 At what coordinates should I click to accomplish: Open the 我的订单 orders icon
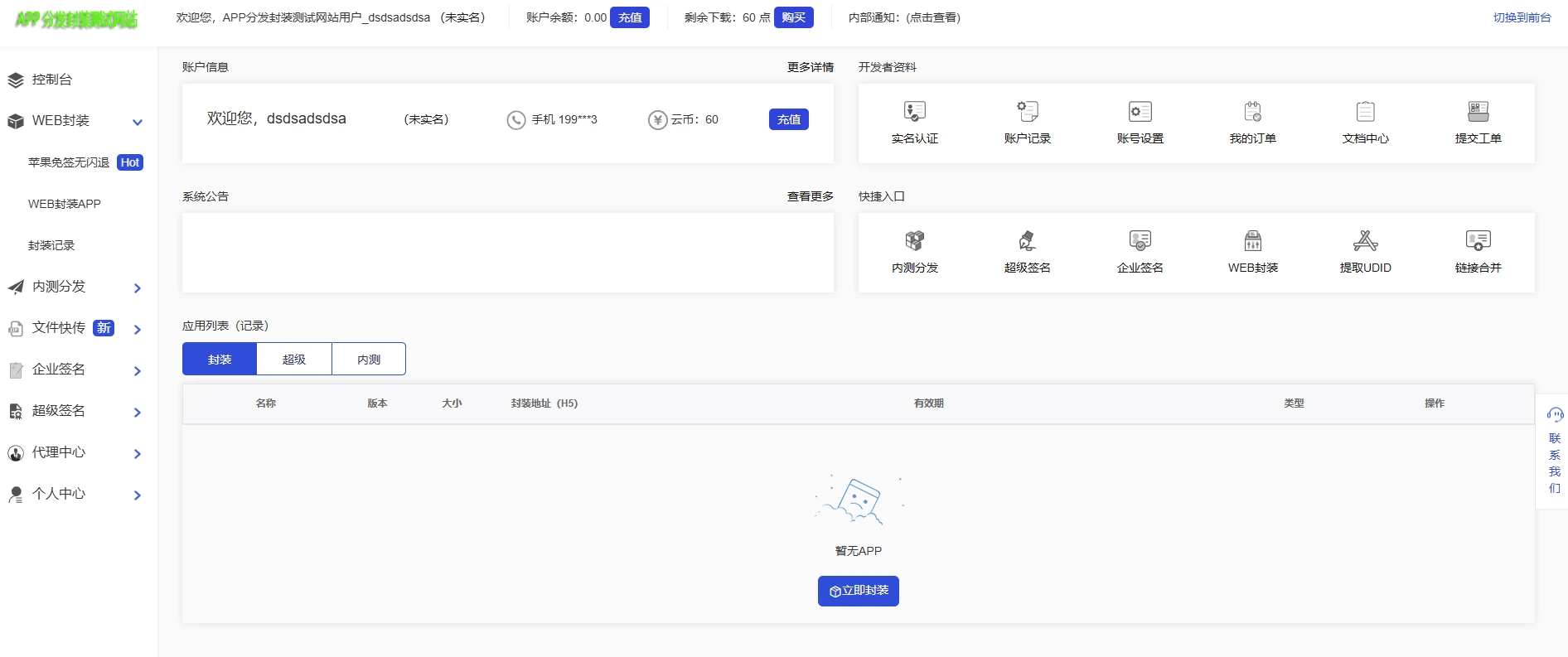(1252, 112)
